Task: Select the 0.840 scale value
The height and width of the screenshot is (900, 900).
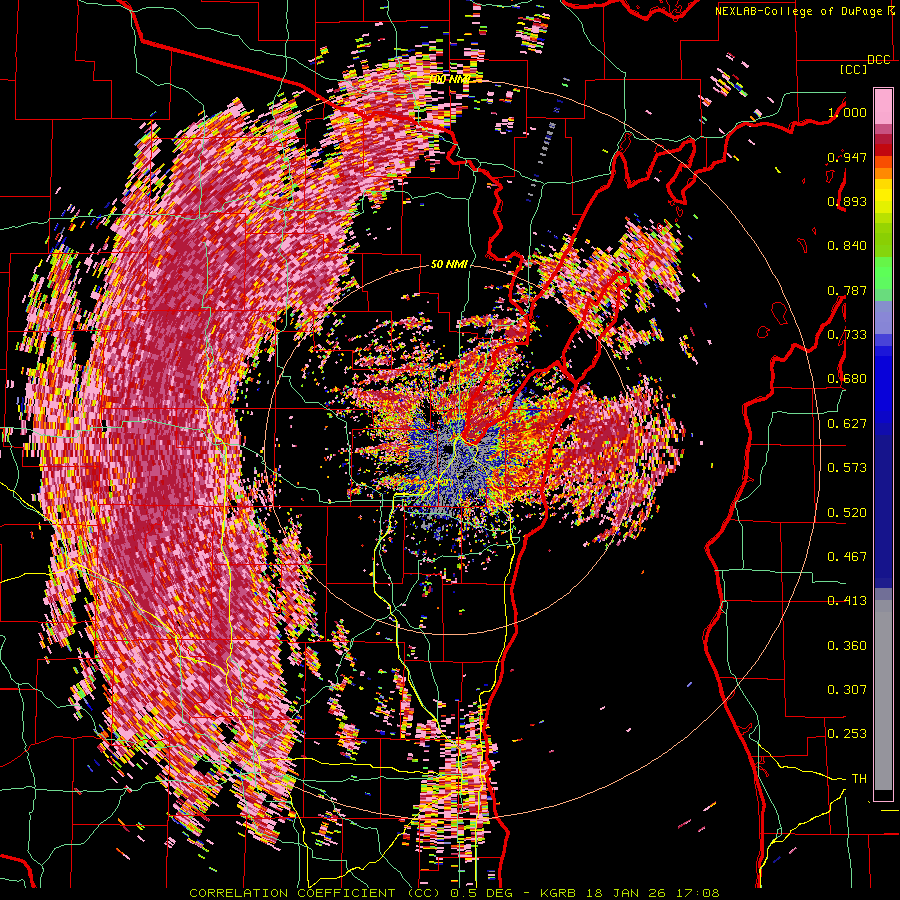Action: (x=847, y=246)
